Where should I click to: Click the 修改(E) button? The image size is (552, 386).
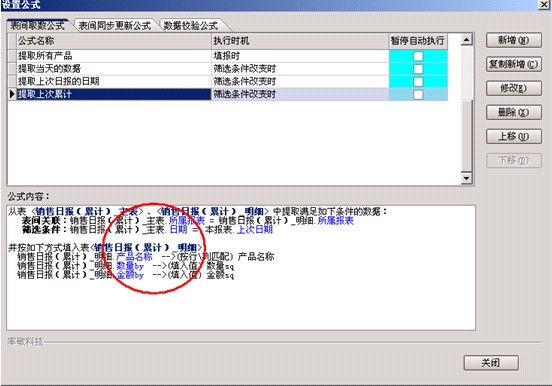[514, 88]
